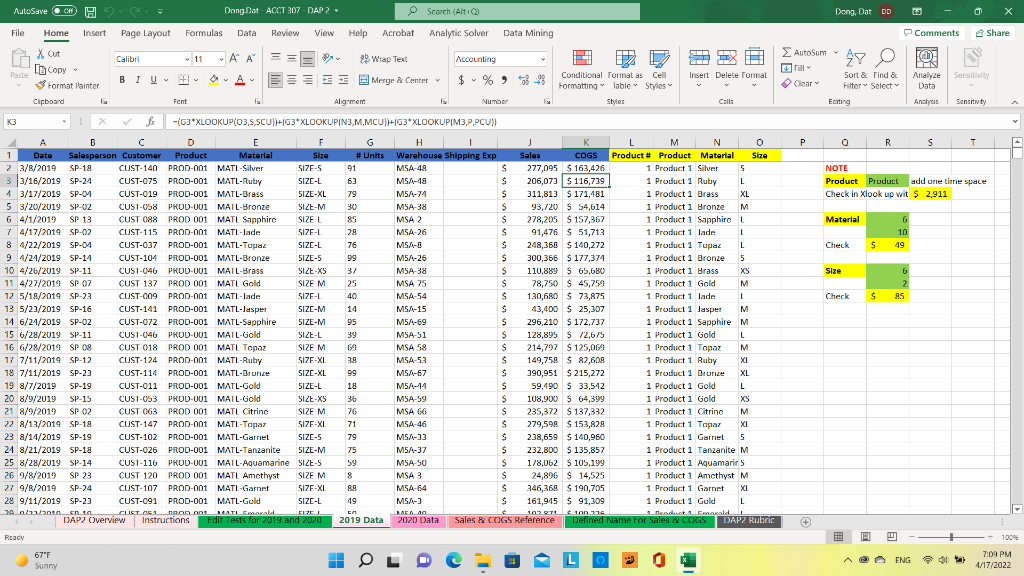Open the Comments pane
This screenshot has width=1024, height=576.
(931, 32)
